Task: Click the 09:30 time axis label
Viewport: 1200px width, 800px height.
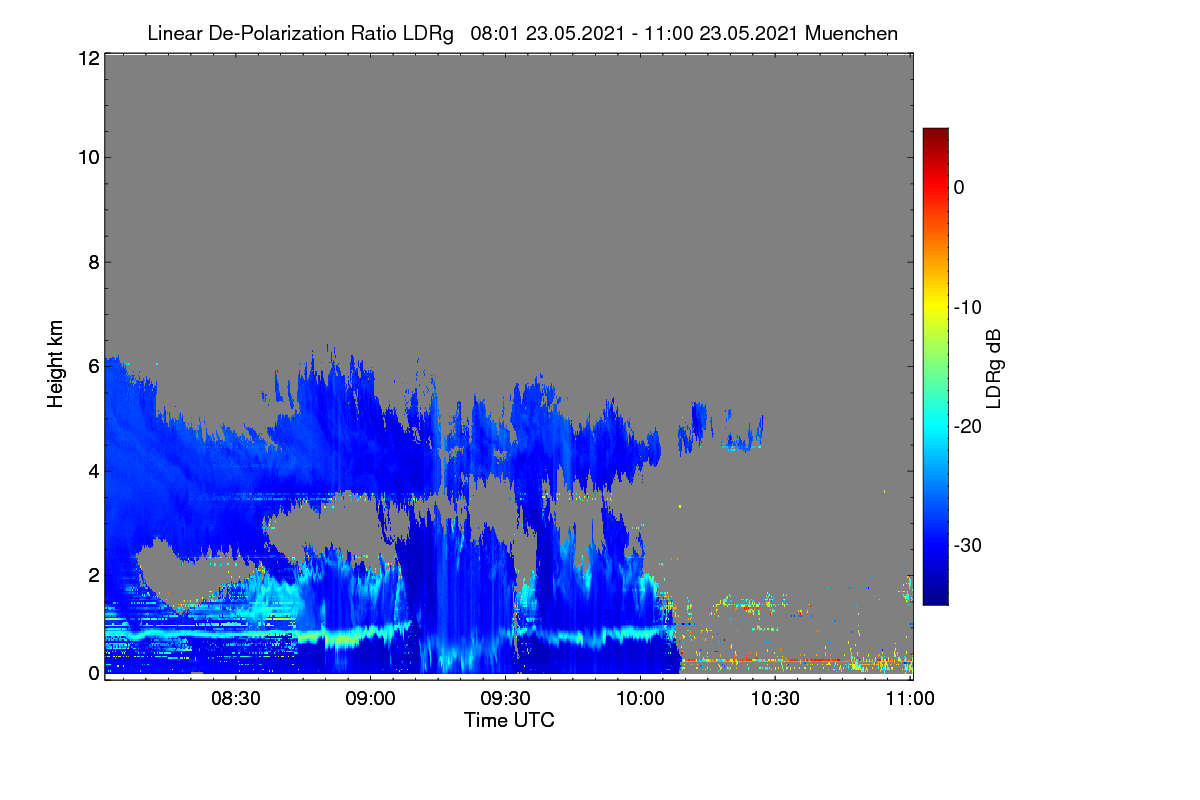Action: pyautogui.click(x=506, y=699)
